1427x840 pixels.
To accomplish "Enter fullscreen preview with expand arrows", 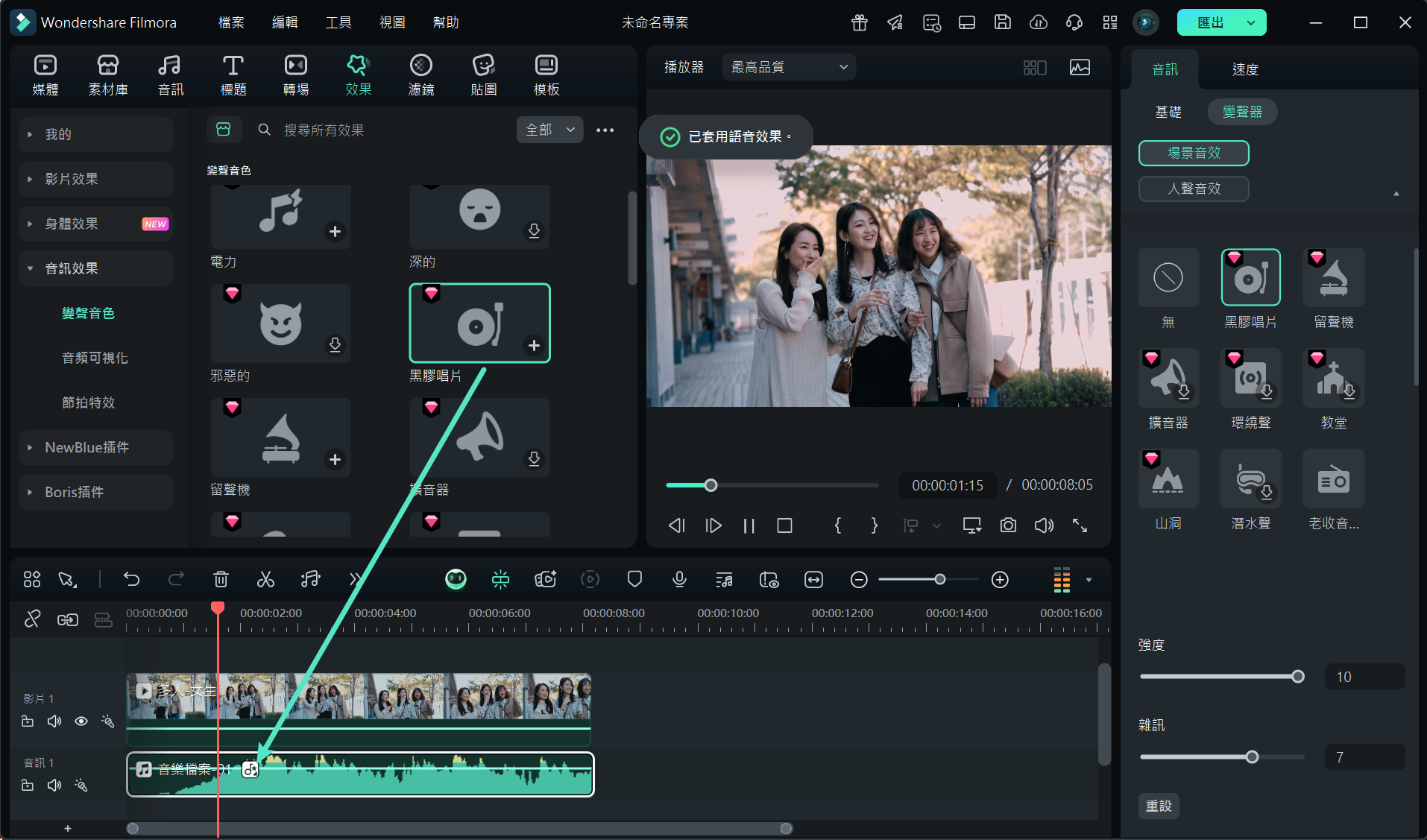I will (1080, 525).
